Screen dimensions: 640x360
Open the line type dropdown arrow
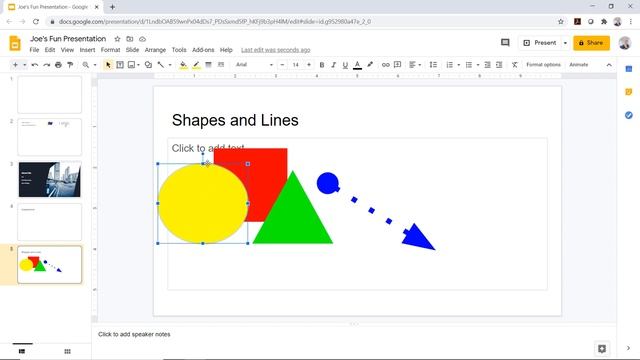170,65
